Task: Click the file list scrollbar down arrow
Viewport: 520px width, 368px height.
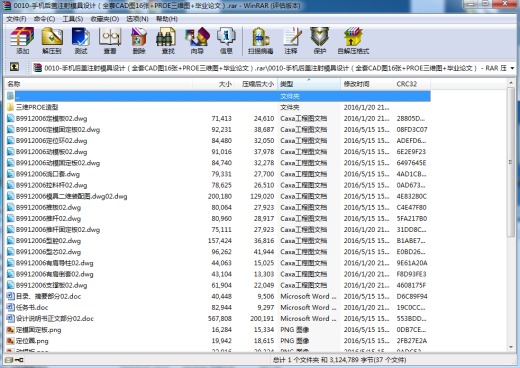Action: point(511,347)
